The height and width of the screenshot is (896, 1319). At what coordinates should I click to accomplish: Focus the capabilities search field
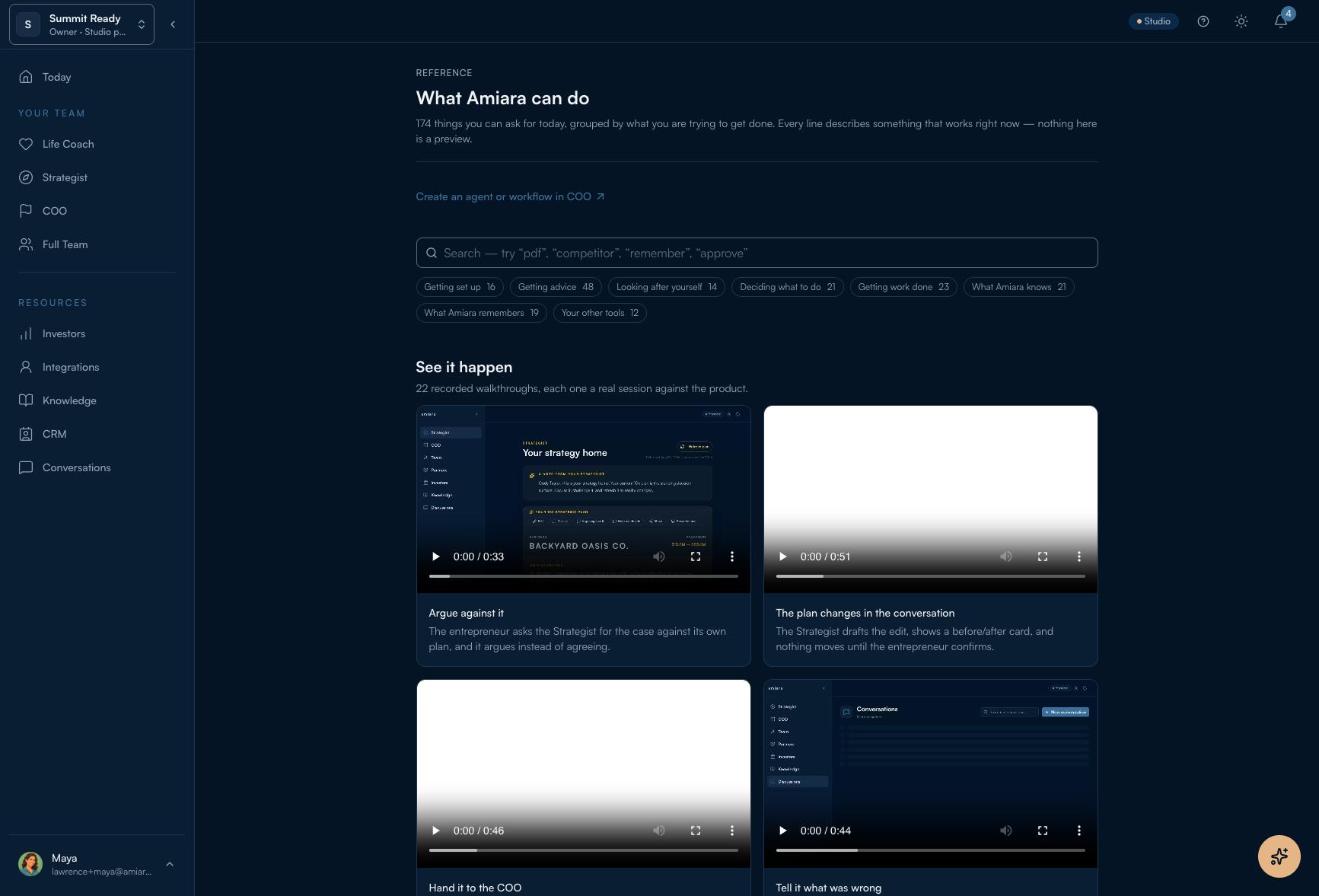coord(757,253)
